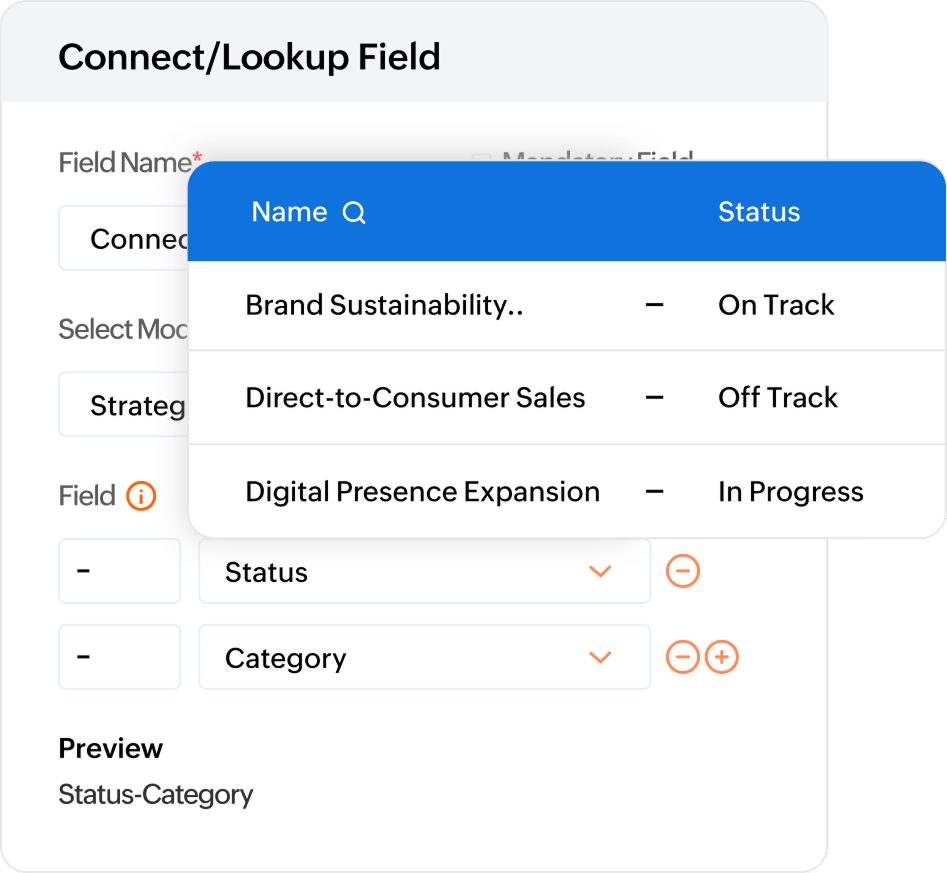Remove the Category field row with minus icon
Image resolution: width=947 pixels, height=873 pixels.
[x=683, y=657]
